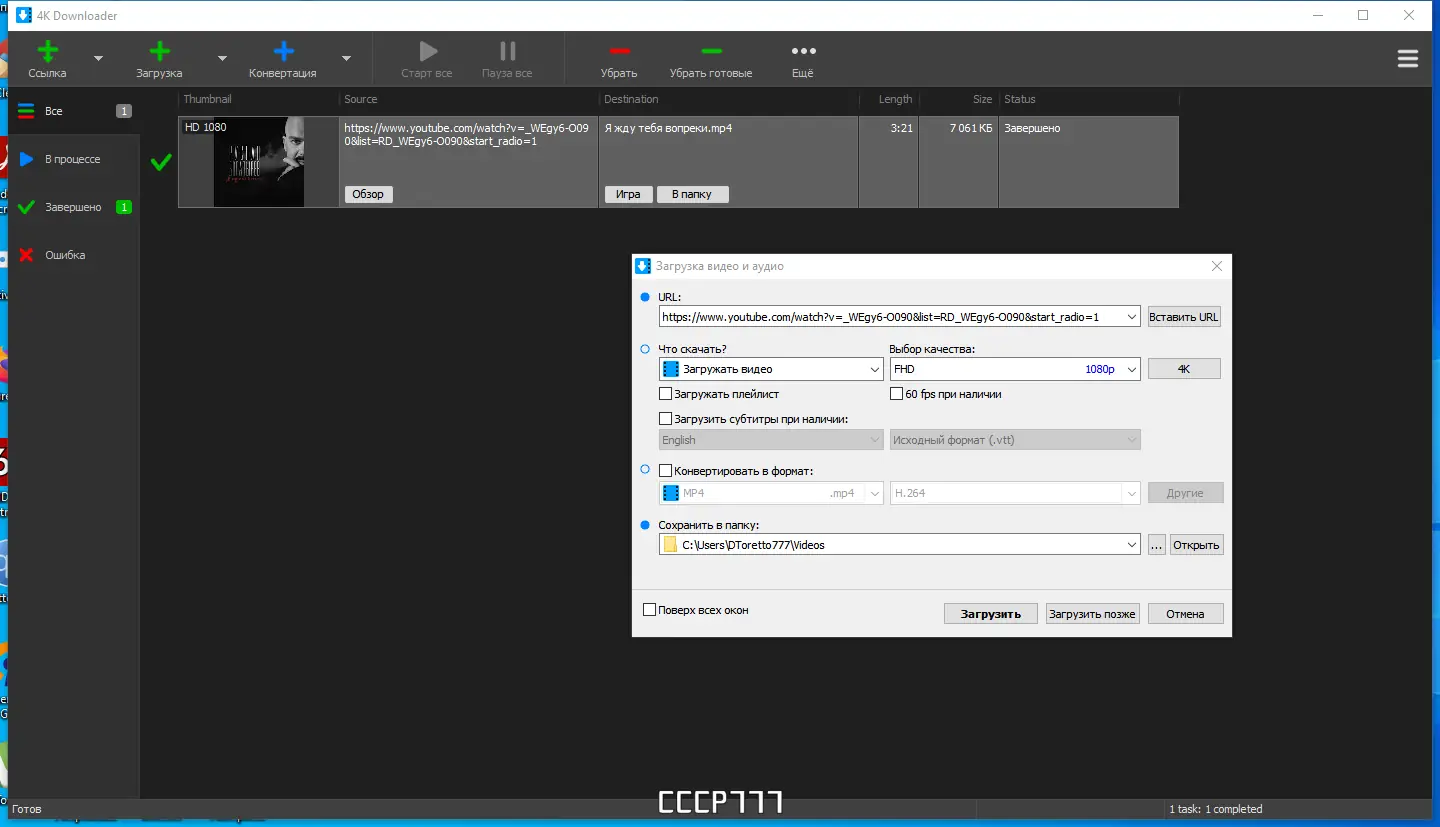Select the В процессе sidebar filter
This screenshot has height=827, width=1440.
[x=73, y=159]
